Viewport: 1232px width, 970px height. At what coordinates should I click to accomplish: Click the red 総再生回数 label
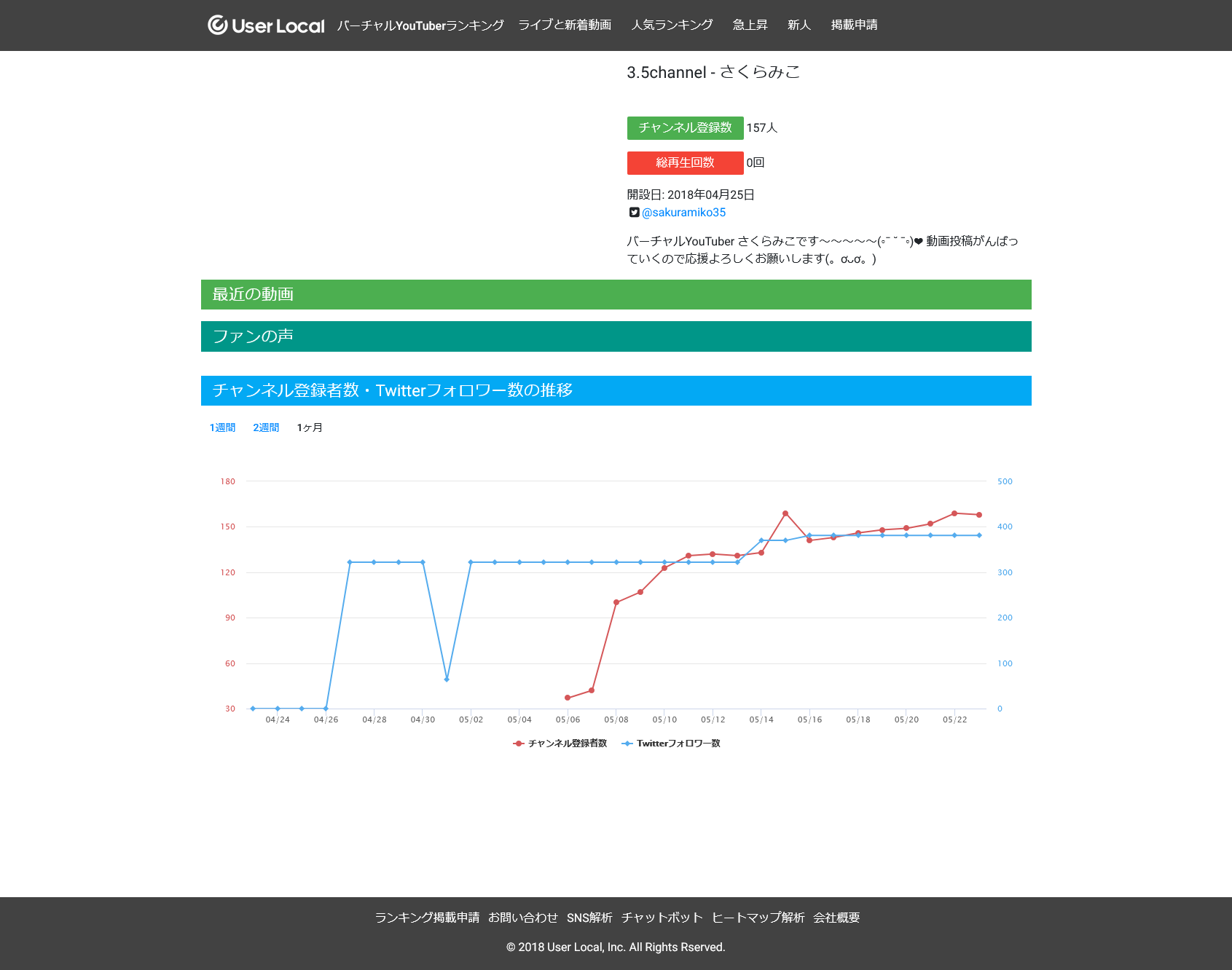coord(685,163)
